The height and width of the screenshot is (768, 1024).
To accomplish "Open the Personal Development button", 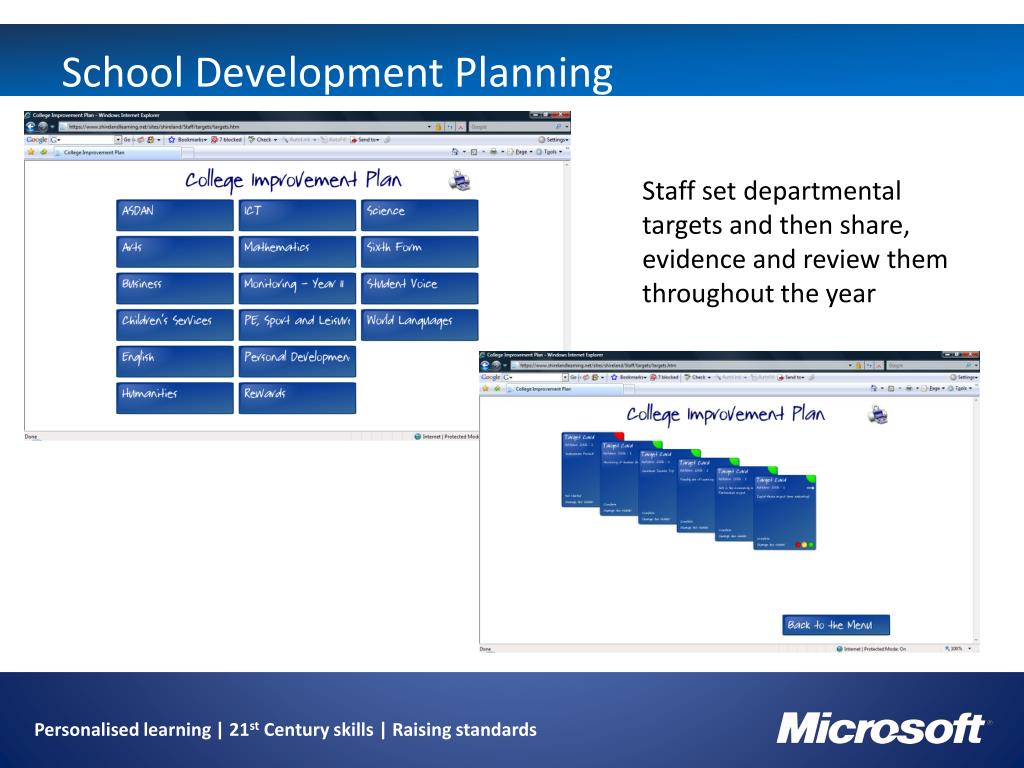I will coord(297,361).
